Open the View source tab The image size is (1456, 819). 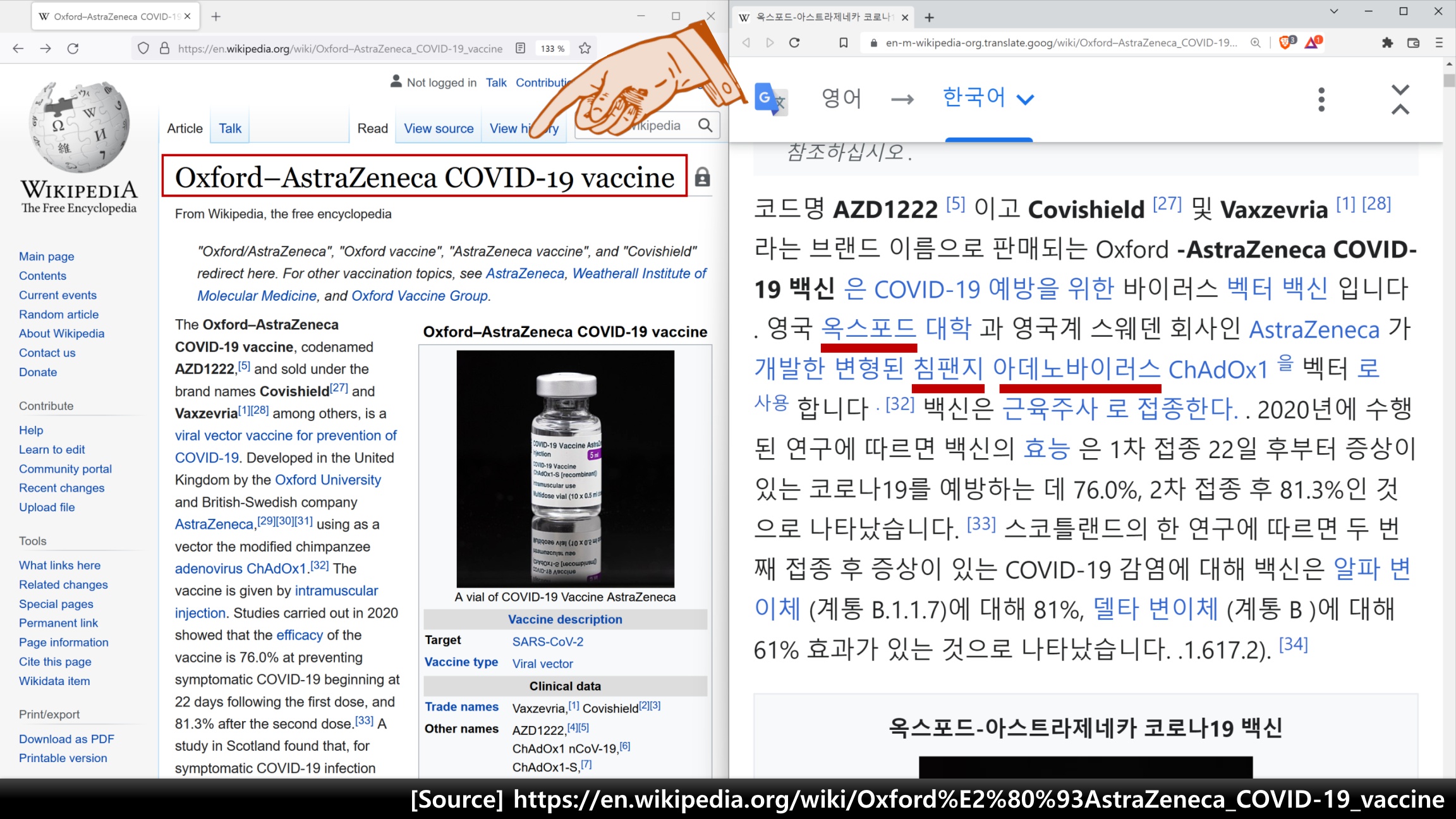pos(439,128)
